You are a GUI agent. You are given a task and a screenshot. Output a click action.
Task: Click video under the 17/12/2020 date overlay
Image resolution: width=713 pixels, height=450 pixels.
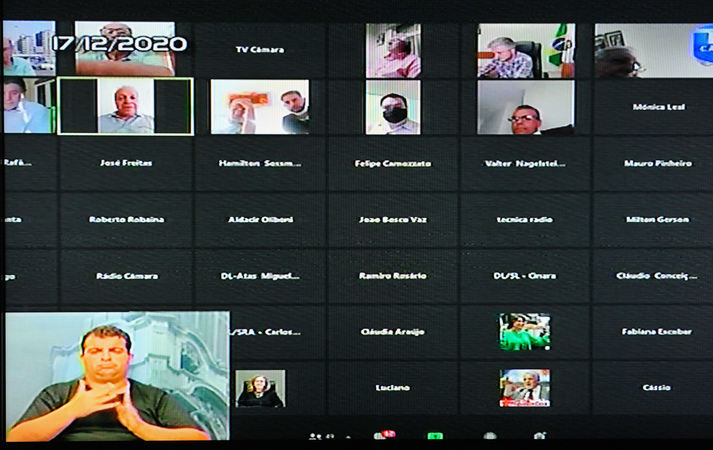click(x=125, y=48)
